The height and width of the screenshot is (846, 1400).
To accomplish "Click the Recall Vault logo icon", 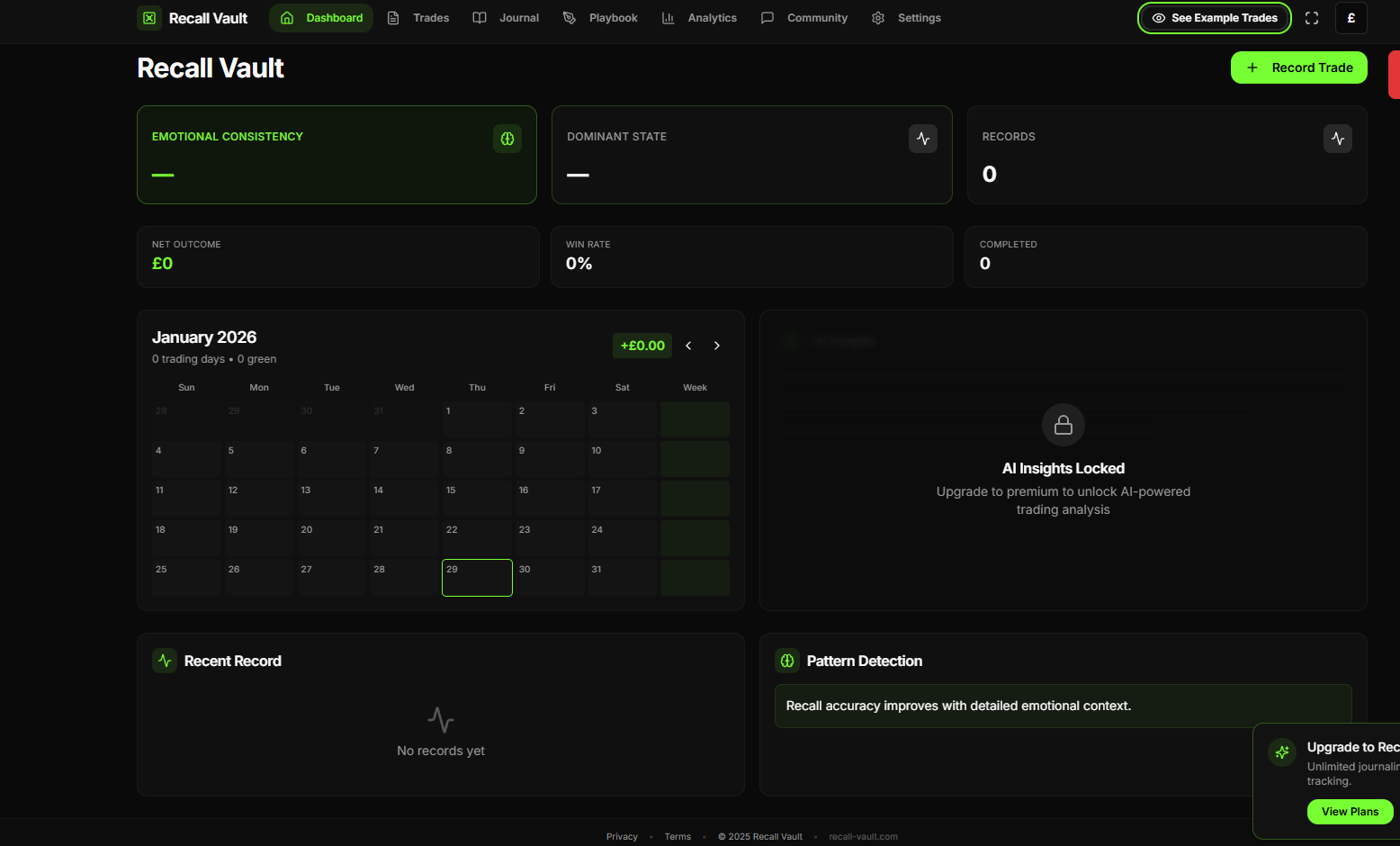I will click(x=148, y=17).
